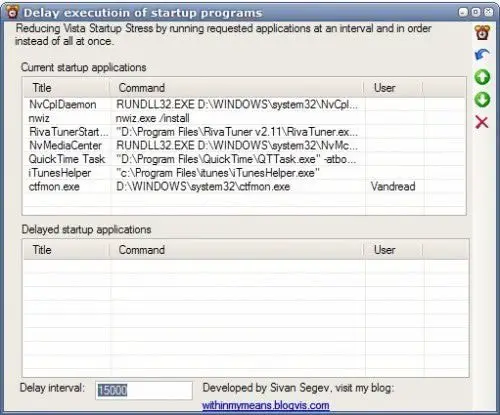Move item up with green arrow
Viewport: 500px width, 415px height.
(x=482, y=77)
